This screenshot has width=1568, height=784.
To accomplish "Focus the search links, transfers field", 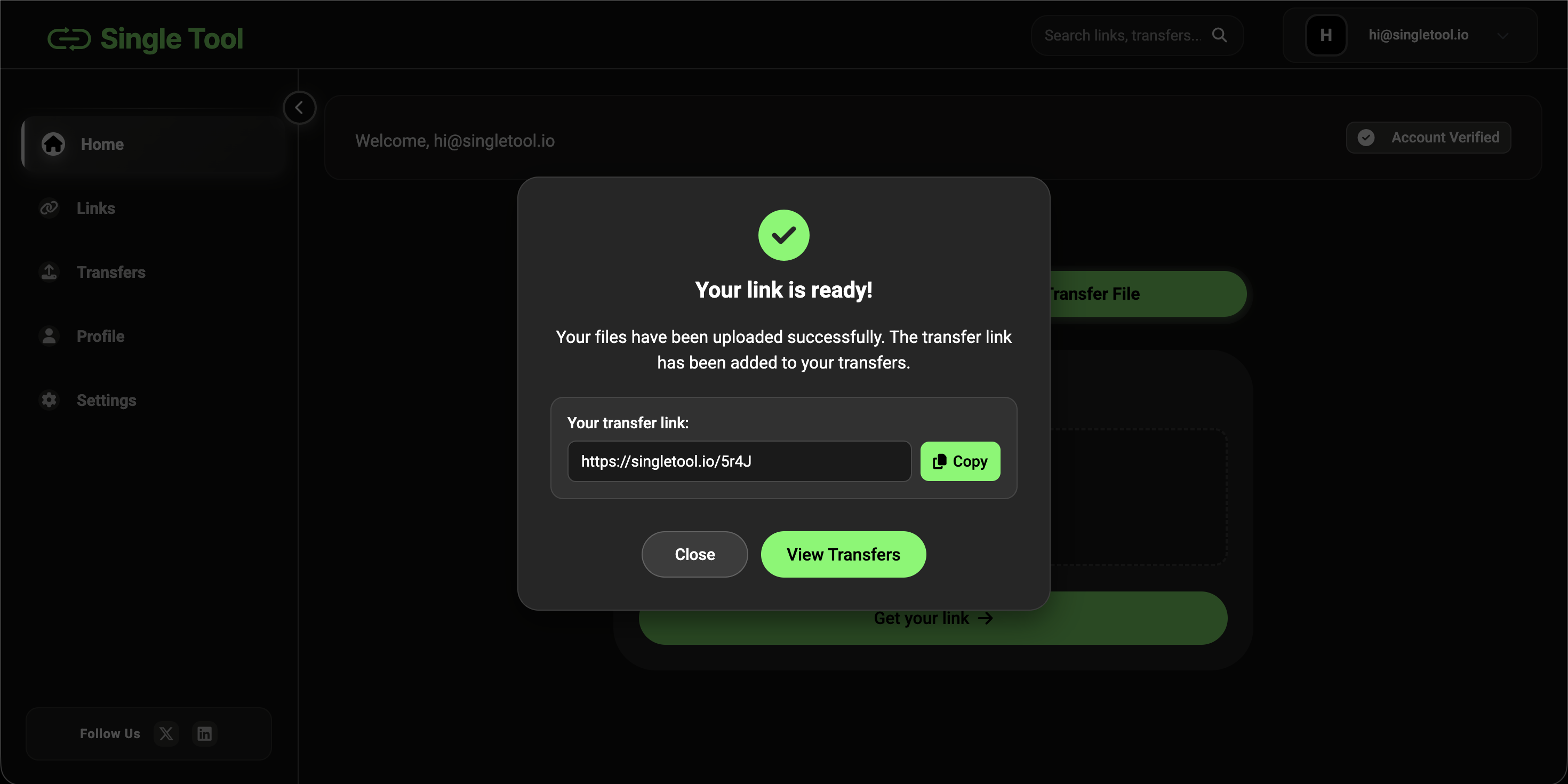I will point(1121,35).
